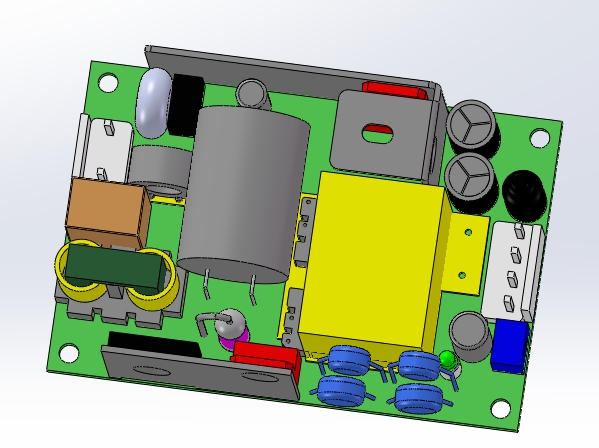Click the upper-right blue disc capacitor
The height and width of the screenshot is (448, 599).
click(x=419, y=366)
